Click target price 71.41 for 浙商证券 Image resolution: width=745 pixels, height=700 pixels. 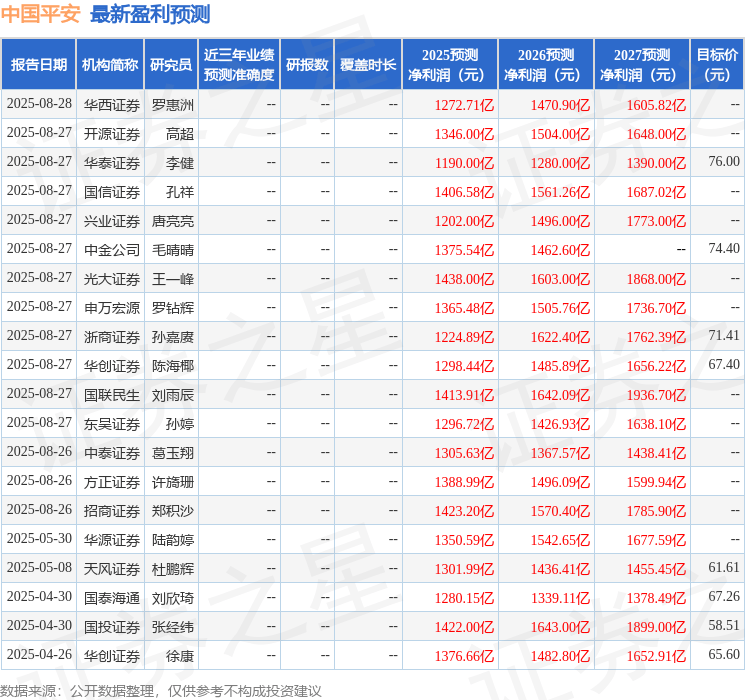[x=723, y=336]
